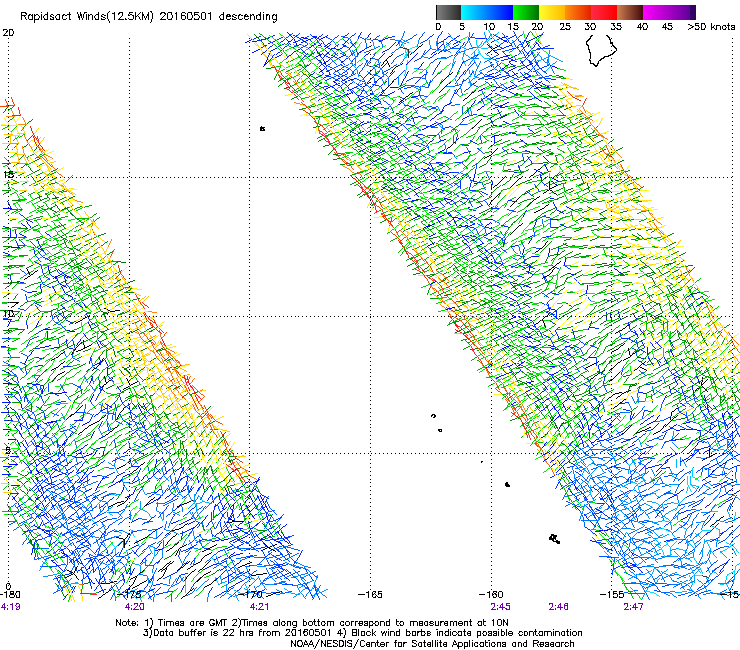The image size is (740, 650).
Task: Click the cyan-blue 5-15 knots legend segment
Action: pyautogui.click(x=487, y=12)
